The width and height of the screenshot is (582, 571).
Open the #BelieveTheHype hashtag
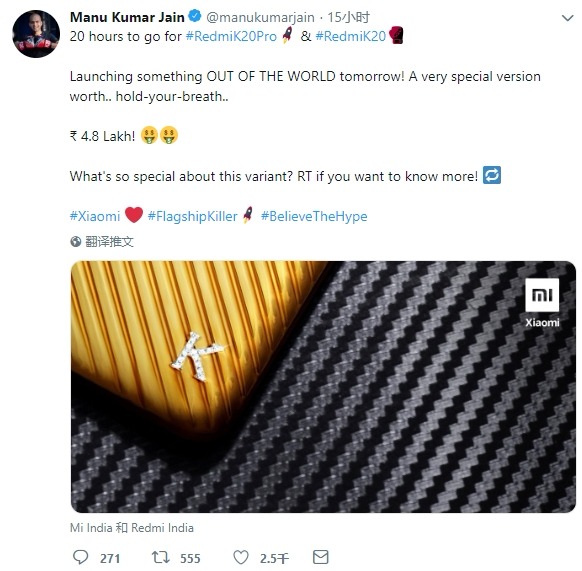point(314,216)
